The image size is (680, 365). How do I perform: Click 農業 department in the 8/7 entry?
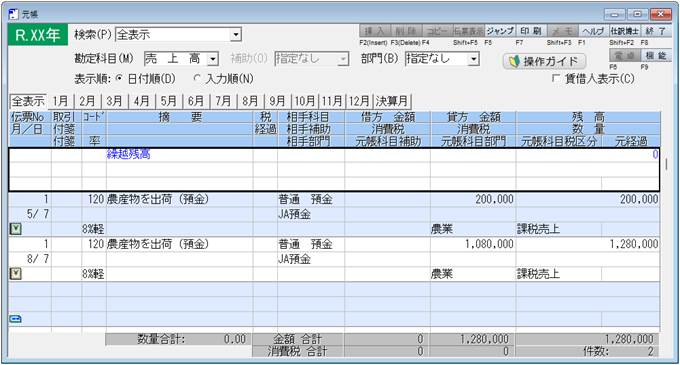[441, 274]
